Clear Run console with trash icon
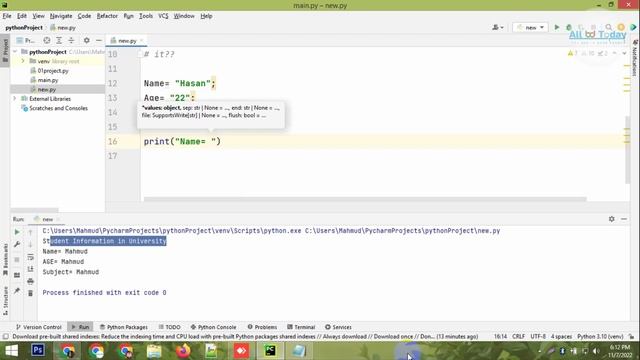 click(31, 293)
